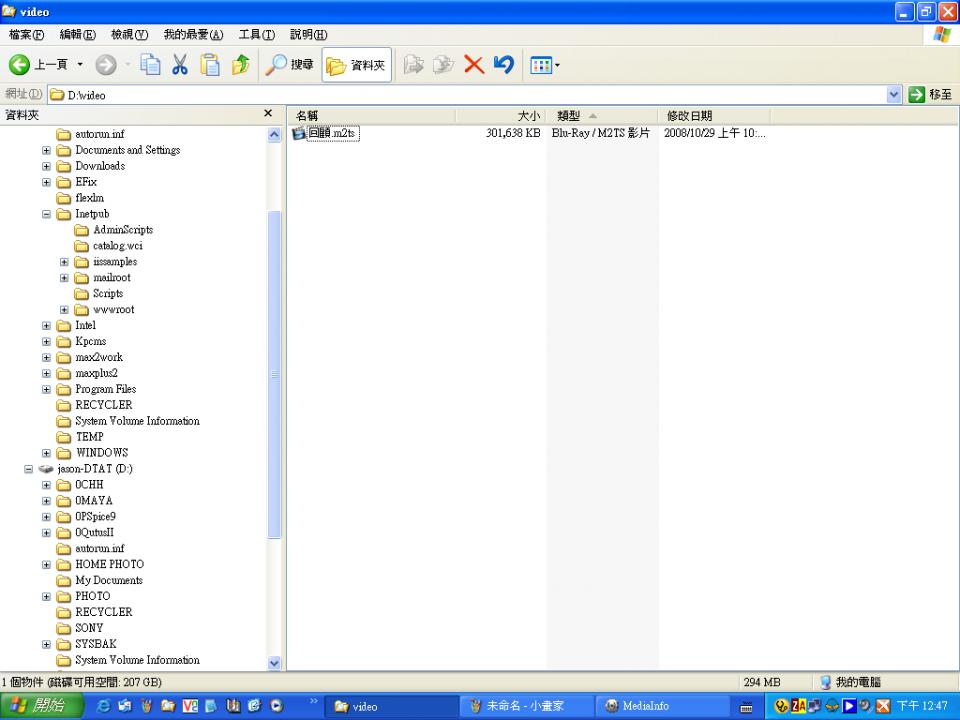Select the My Documents folder in tree

(x=100, y=580)
